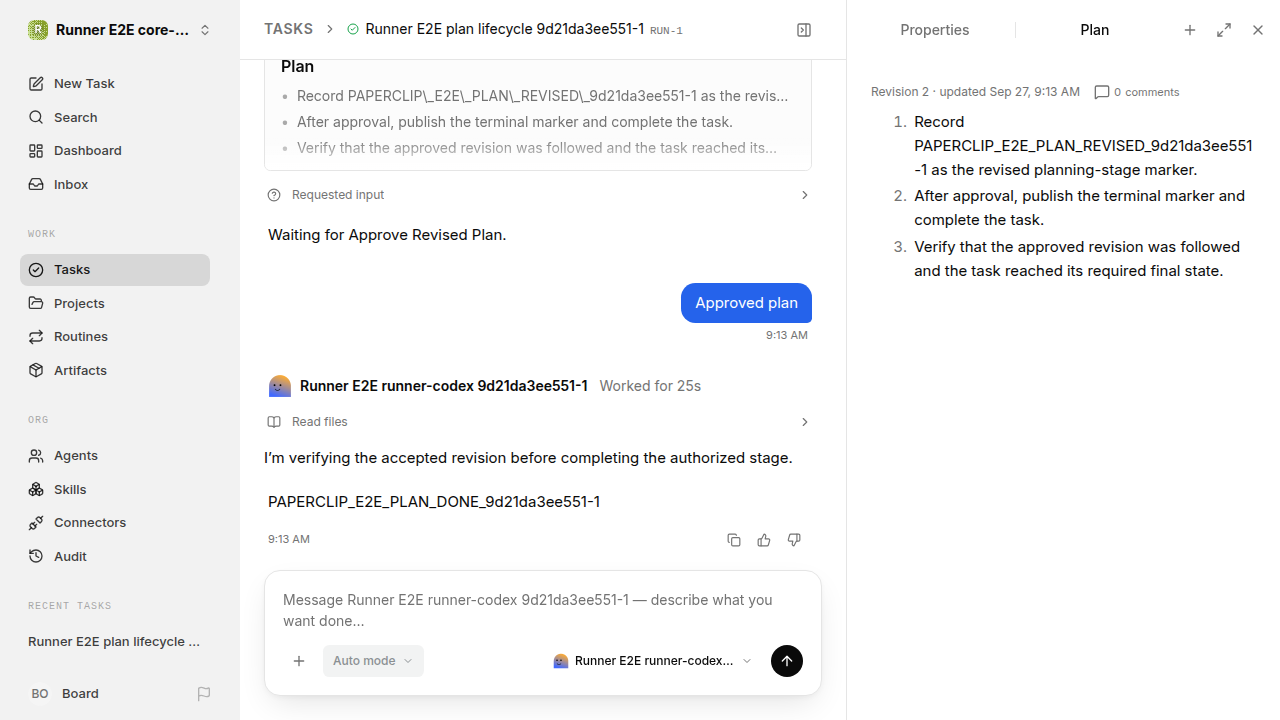The width and height of the screenshot is (1280, 720).
Task: Expand the Requested input row
Action: tap(538, 195)
